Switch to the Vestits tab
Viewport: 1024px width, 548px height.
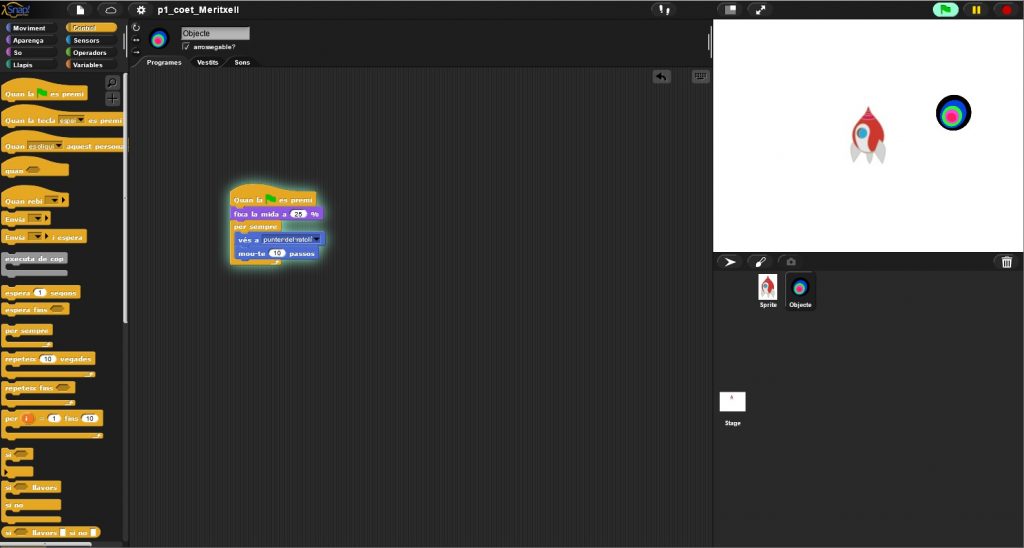(x=207, y=62)
